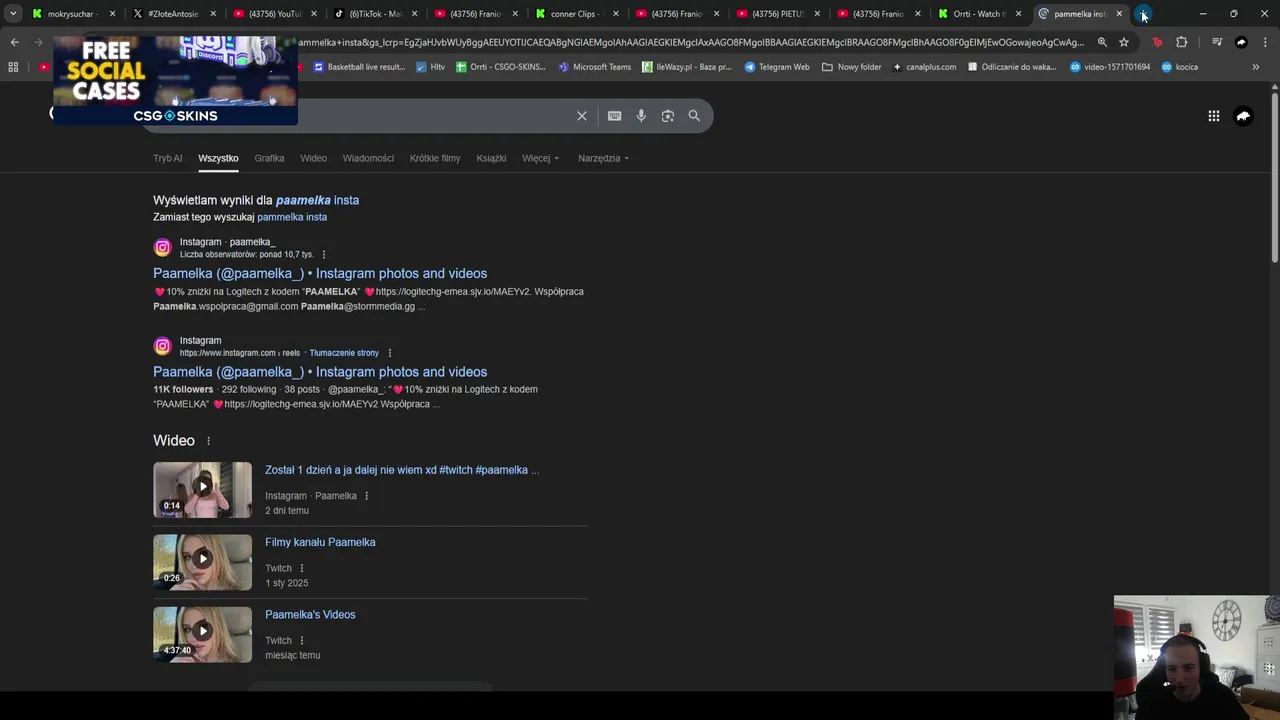This screenshot has height=720, width=1280.
Task: Open the Wideo section three-dot options
Action: coord(208,441)
